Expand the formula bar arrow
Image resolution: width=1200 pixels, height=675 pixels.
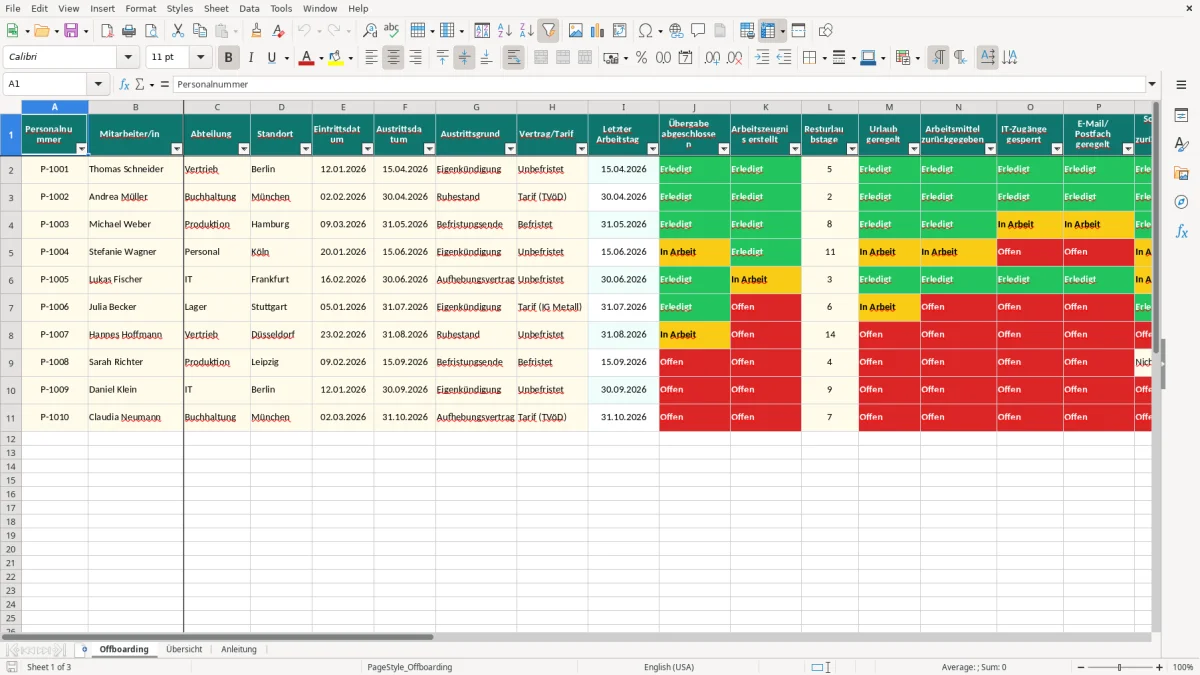click(x=1152, y=84)
